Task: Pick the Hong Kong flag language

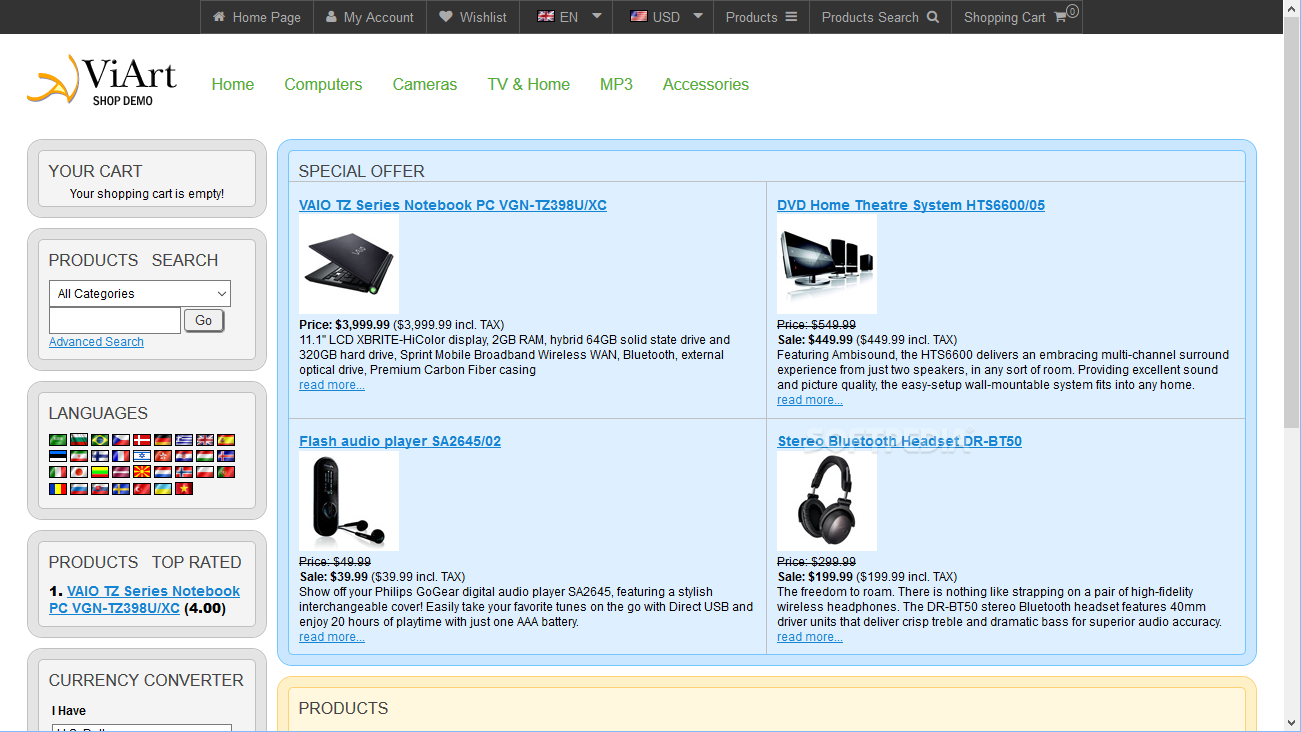Action: point(163,456)
